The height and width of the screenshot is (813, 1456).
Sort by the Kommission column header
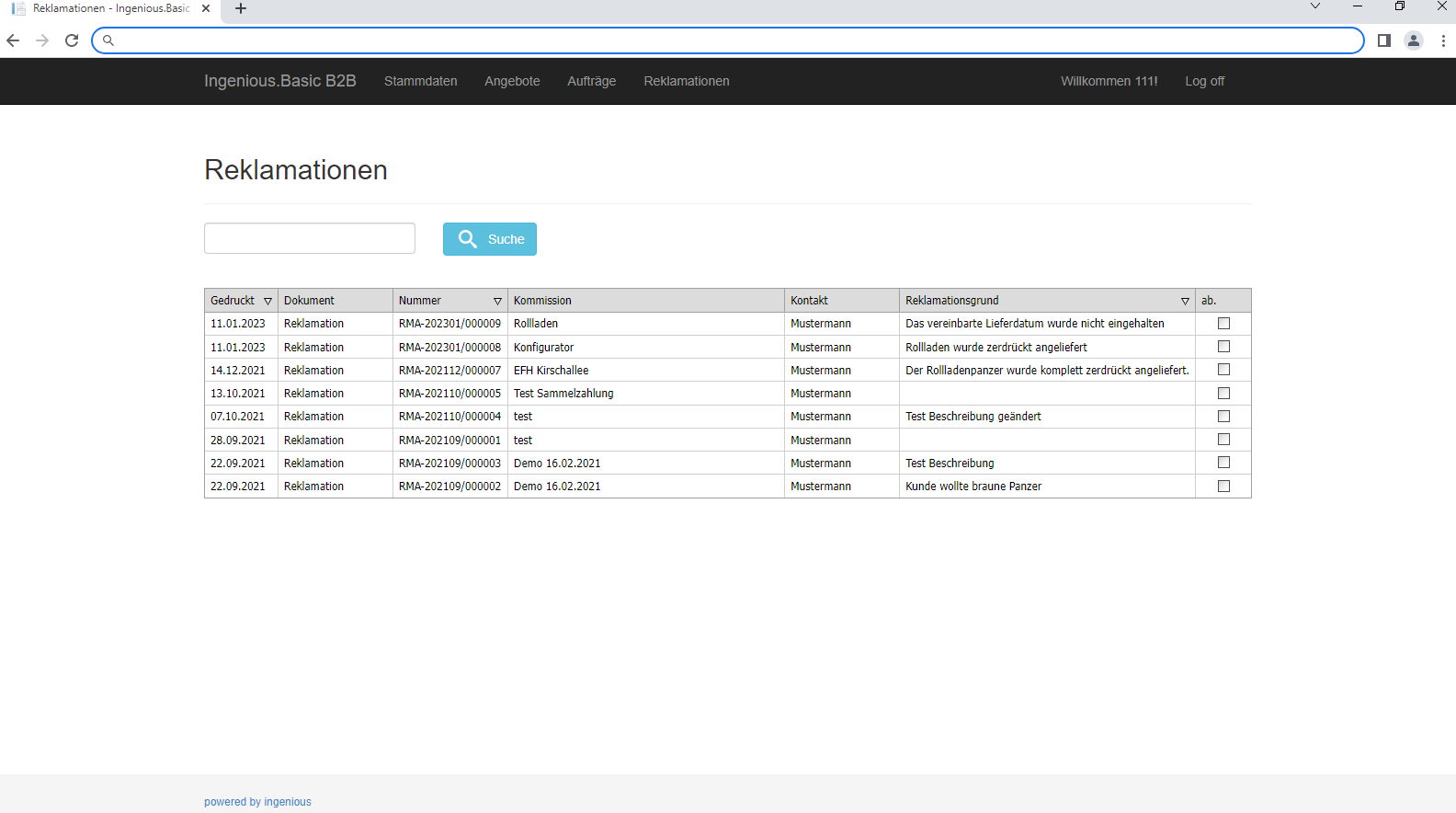[646, 301]
